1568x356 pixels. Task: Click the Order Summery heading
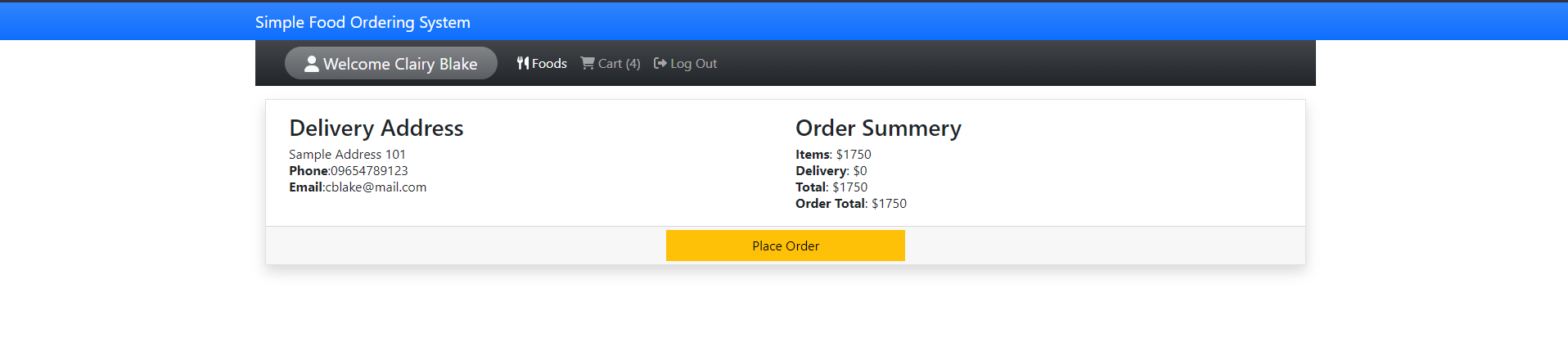[878, 128]
